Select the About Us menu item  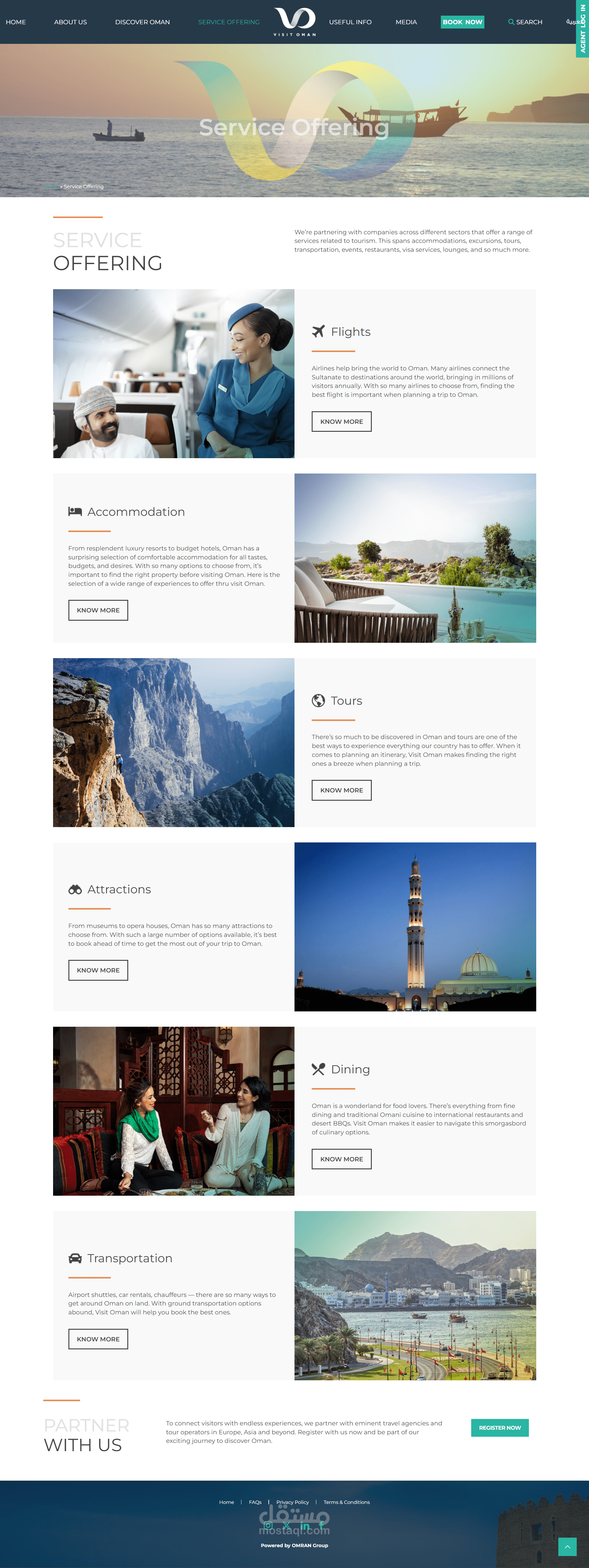(x=71, y=22)
